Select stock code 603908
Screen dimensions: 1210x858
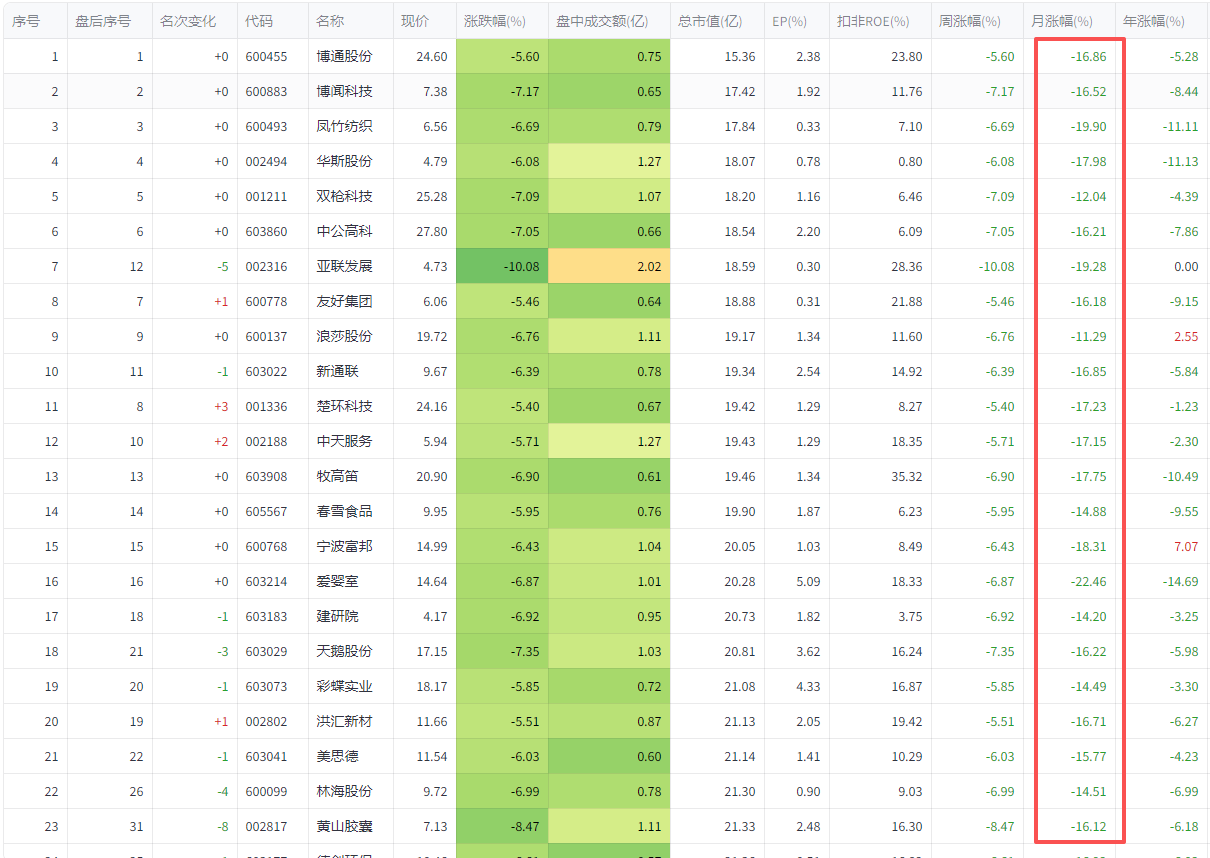pos(266,477)
